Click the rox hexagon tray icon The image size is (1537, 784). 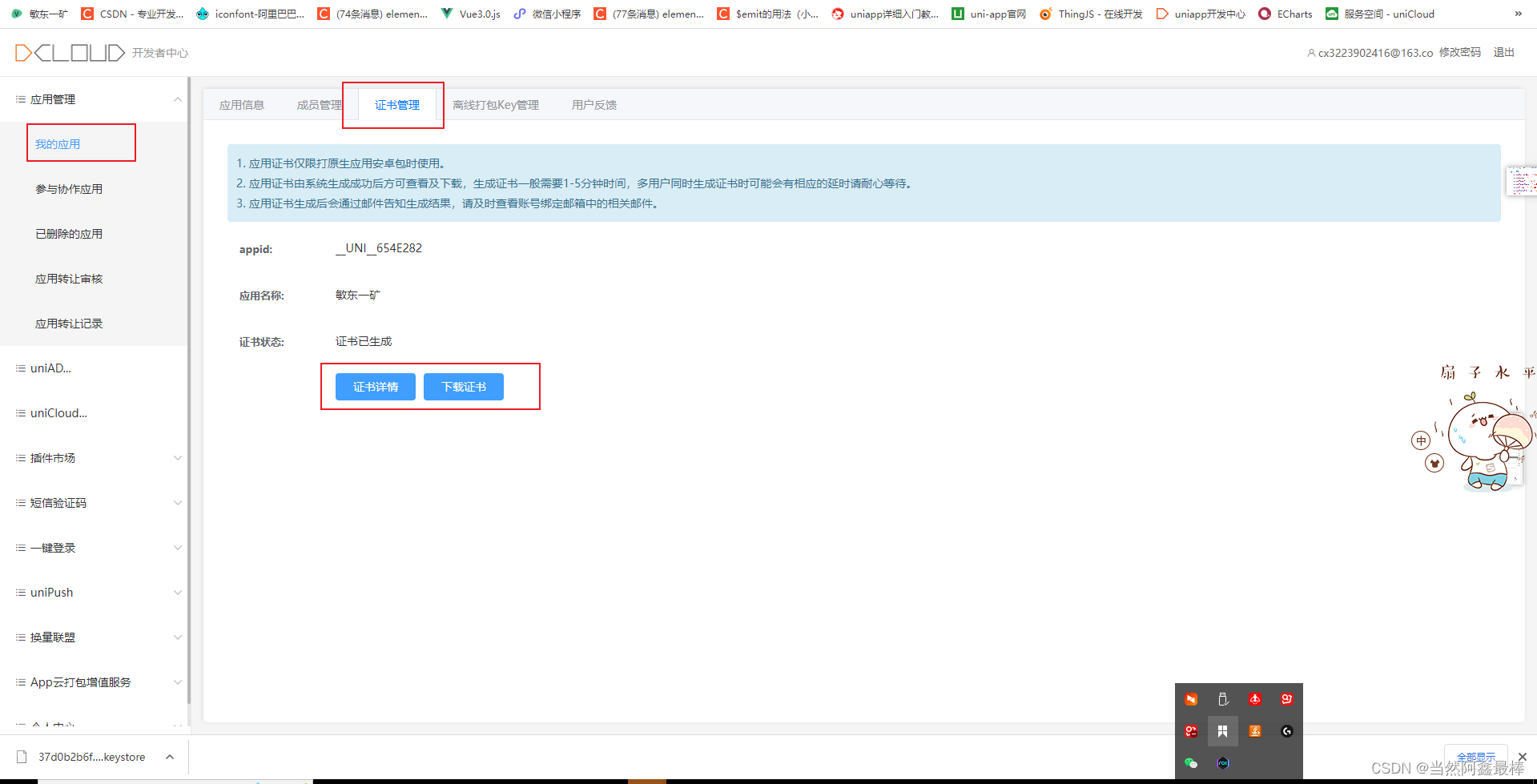pos(1223,763)
